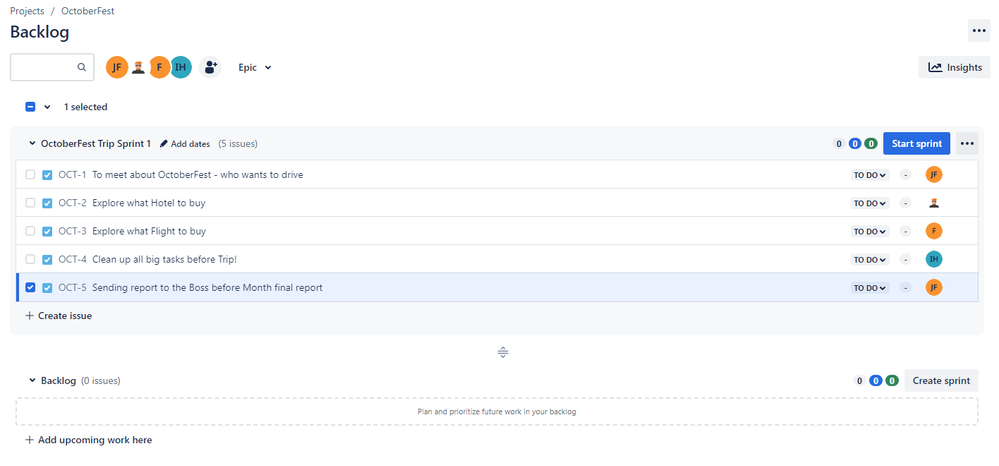Screen dimensions: 999x466
Task: Click estimate dash badge on OCT-4
Action: click(905, 259)
